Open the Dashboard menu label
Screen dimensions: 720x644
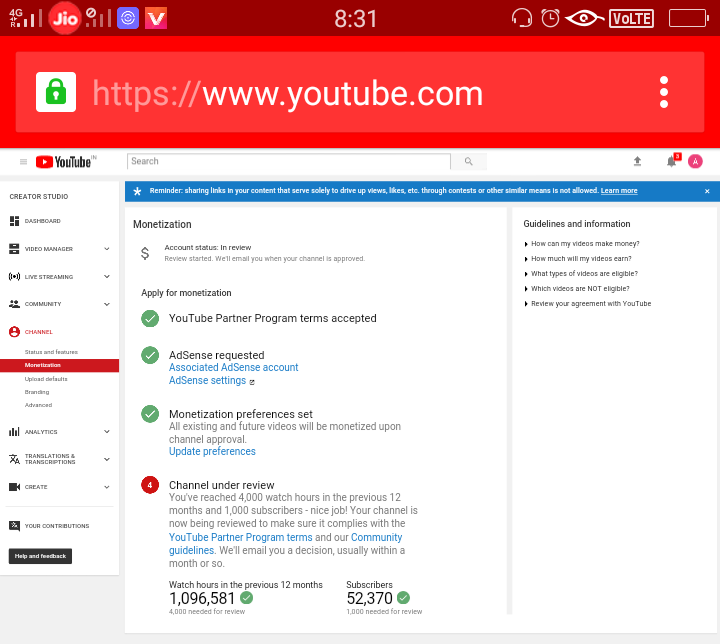click(x=42, y=221)
